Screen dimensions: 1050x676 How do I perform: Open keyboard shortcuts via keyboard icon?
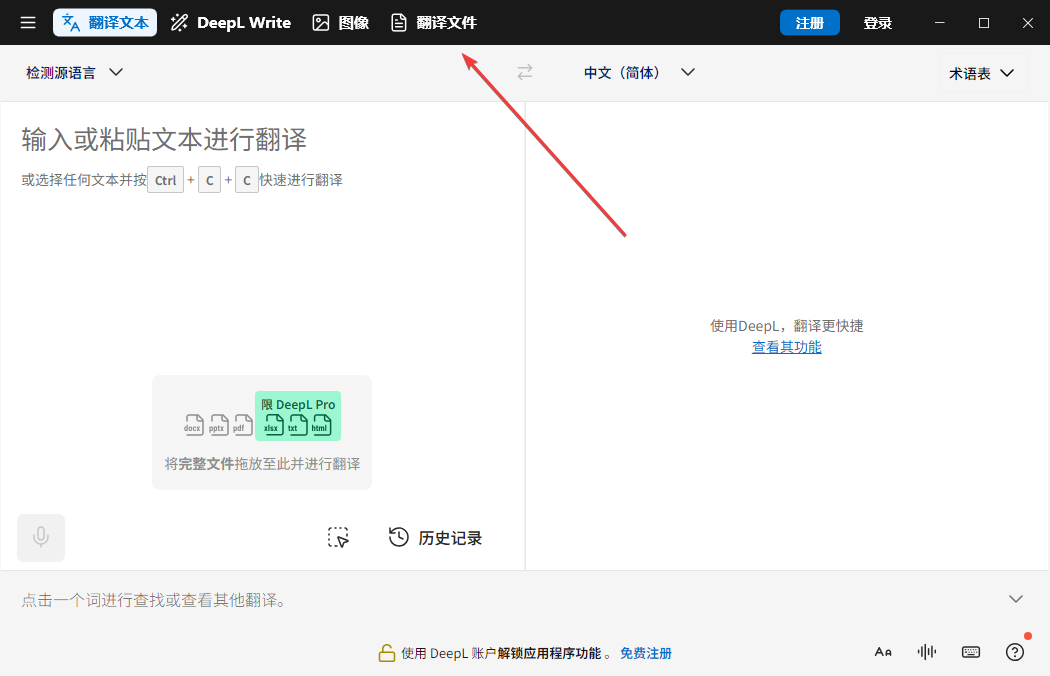(970, 651)
